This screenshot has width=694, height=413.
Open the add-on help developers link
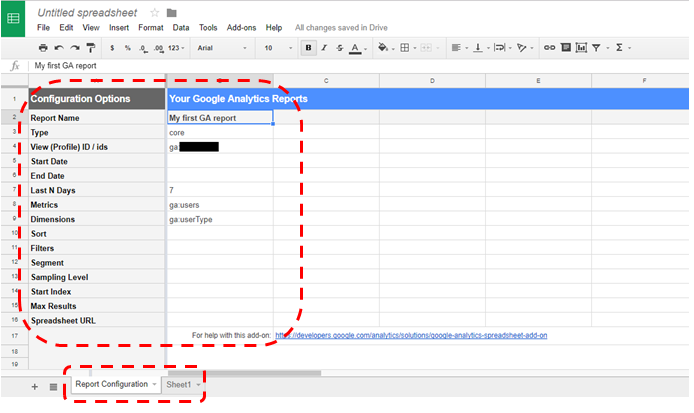(411, 335)
